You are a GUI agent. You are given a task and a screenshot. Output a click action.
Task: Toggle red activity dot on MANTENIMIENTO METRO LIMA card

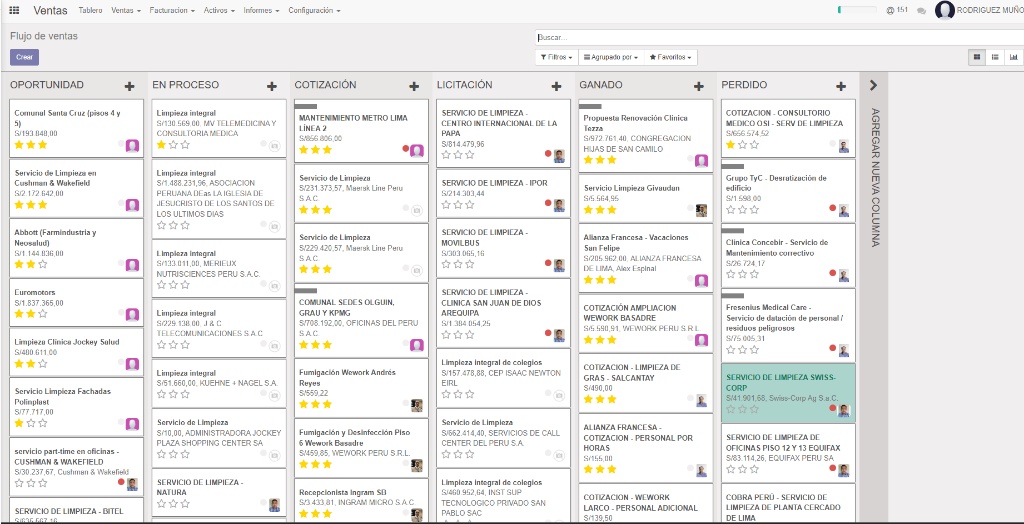[x=406, y=148]
